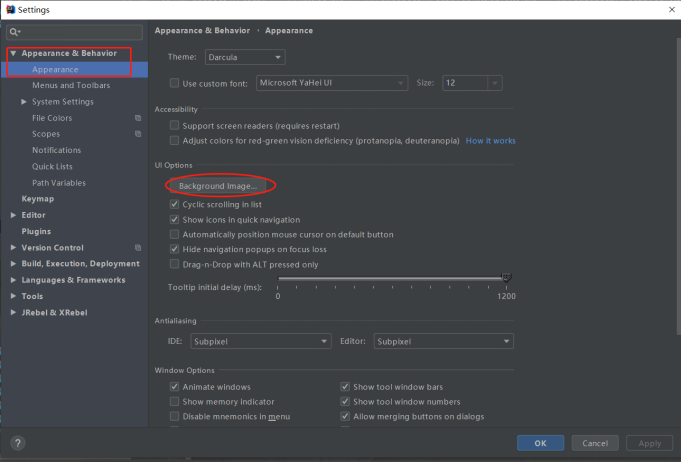Collapse the Appearance & Behavior tree node
The width and height of the screenshot is (681, 463).
click(x=13, y=53)
